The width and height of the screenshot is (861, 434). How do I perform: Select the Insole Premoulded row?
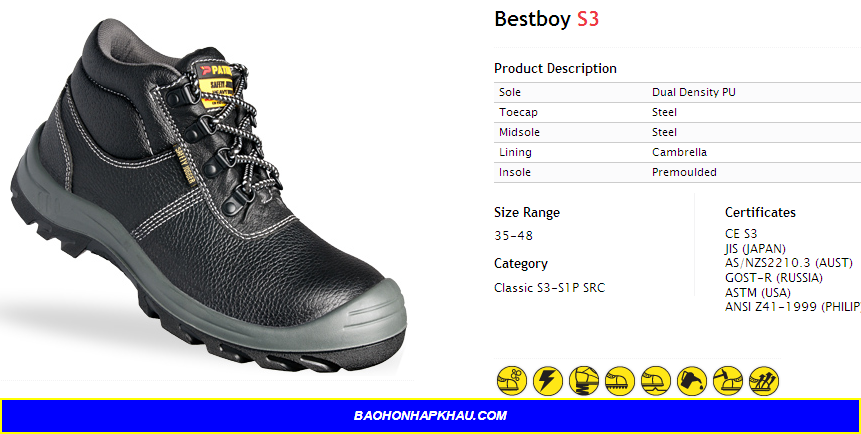coord(678,172)
